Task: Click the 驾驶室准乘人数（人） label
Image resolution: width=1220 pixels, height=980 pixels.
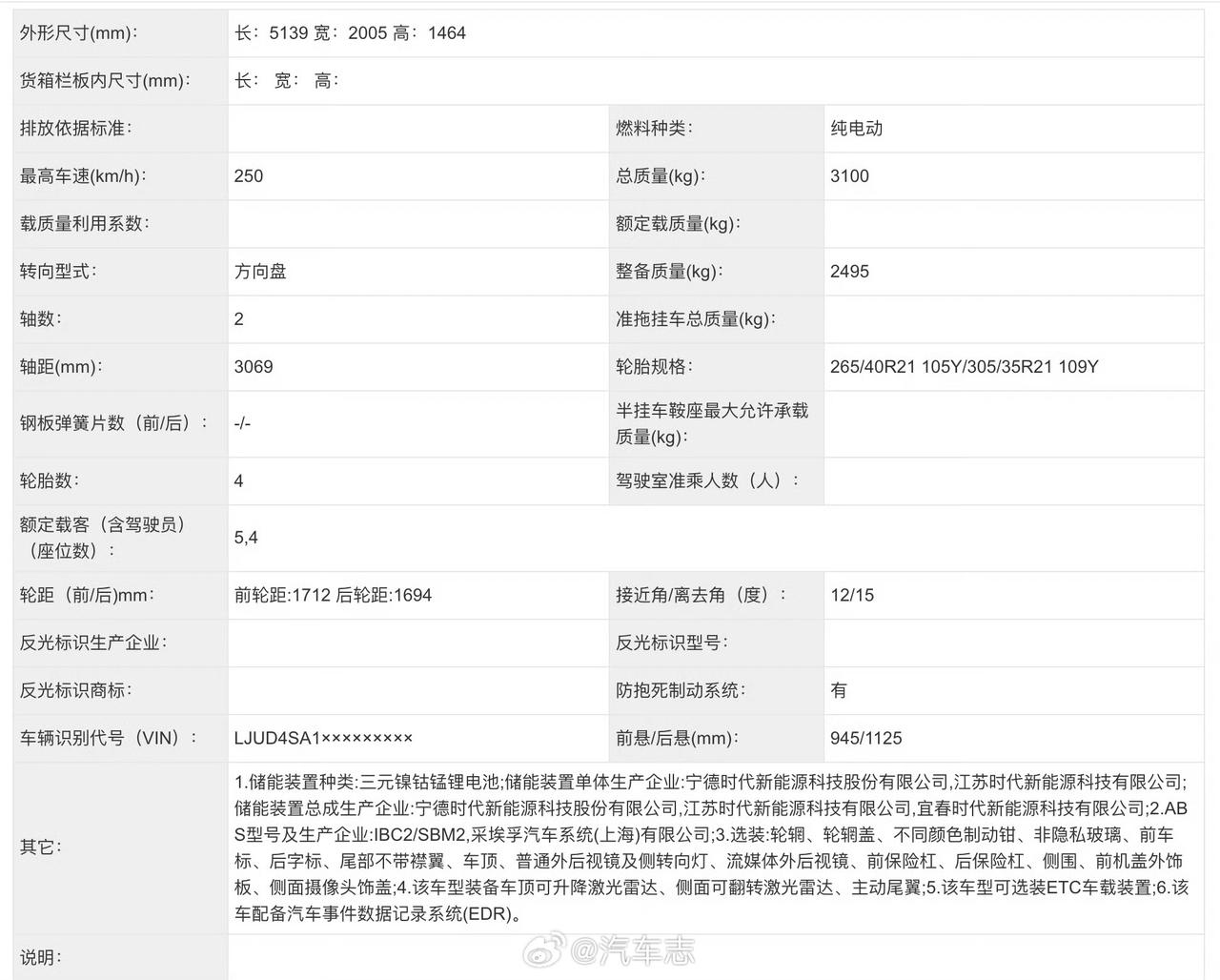Action: coord(707,480)
